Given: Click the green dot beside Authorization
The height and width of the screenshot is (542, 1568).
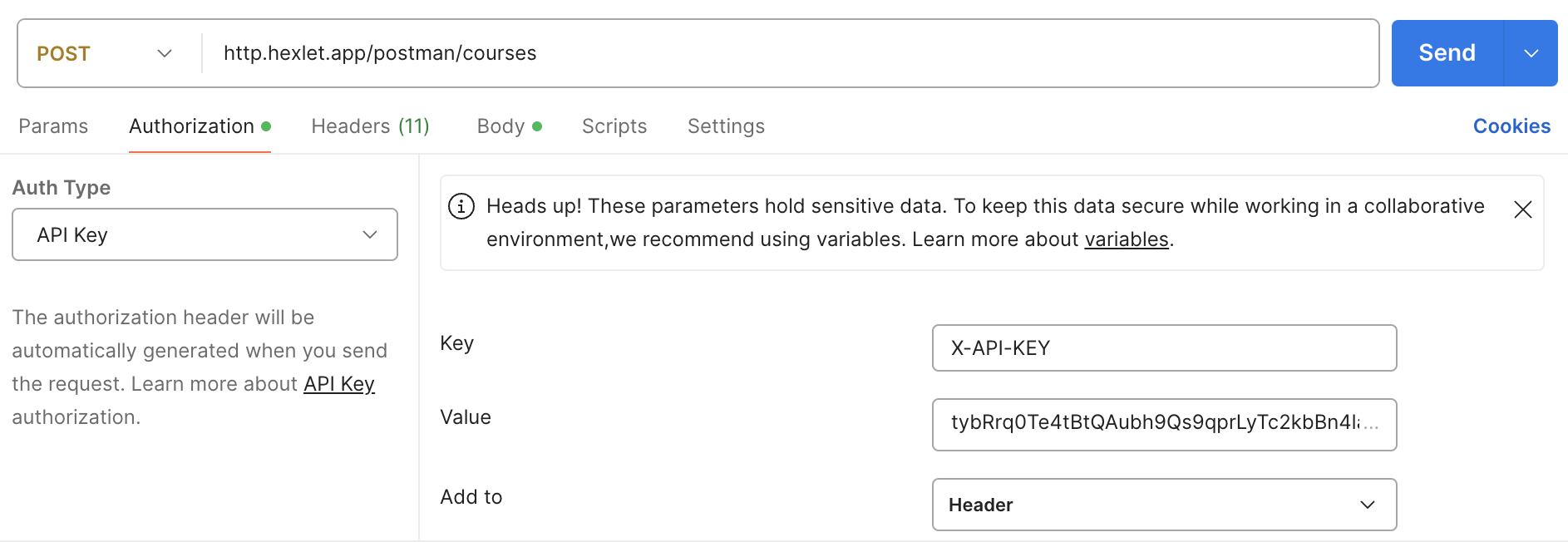Looking at the screenshot, I should (x=266, y=126).
